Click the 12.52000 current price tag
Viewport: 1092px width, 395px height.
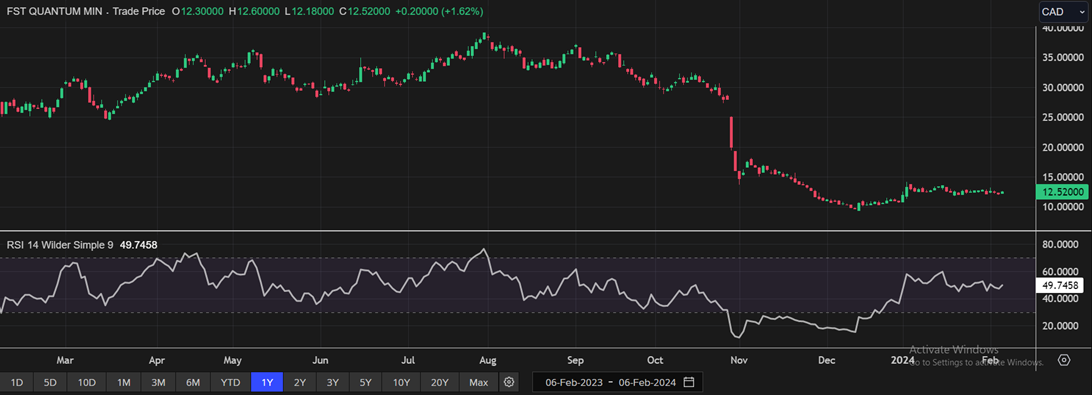point(1061,192)
